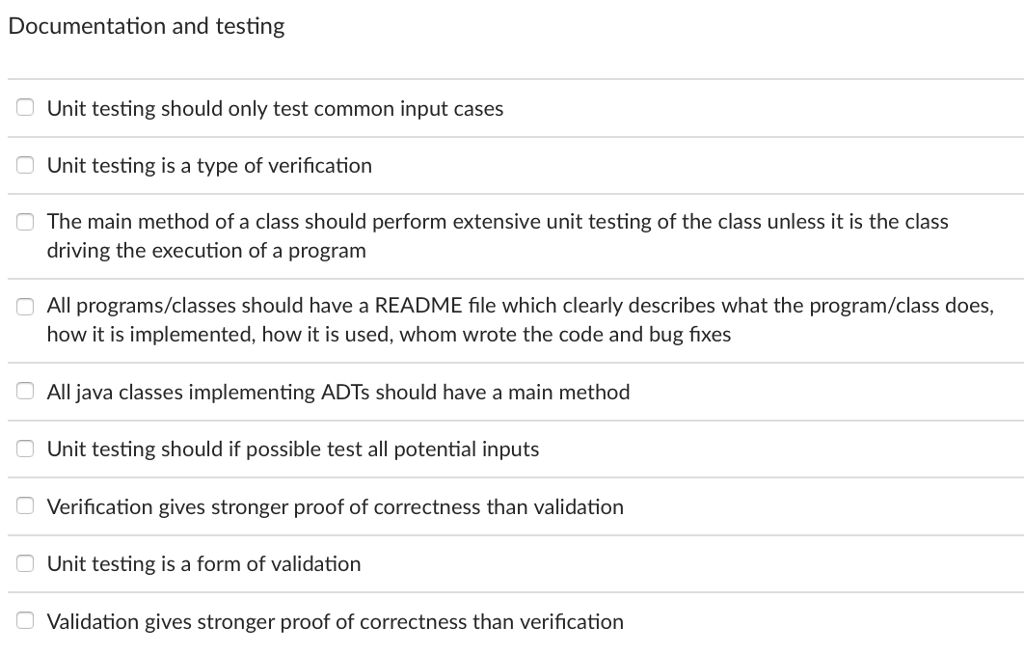Screen dimensions: 1024x654
Task: Click the text 'Unit testing is a type of verification'
Action: point(209,165)
